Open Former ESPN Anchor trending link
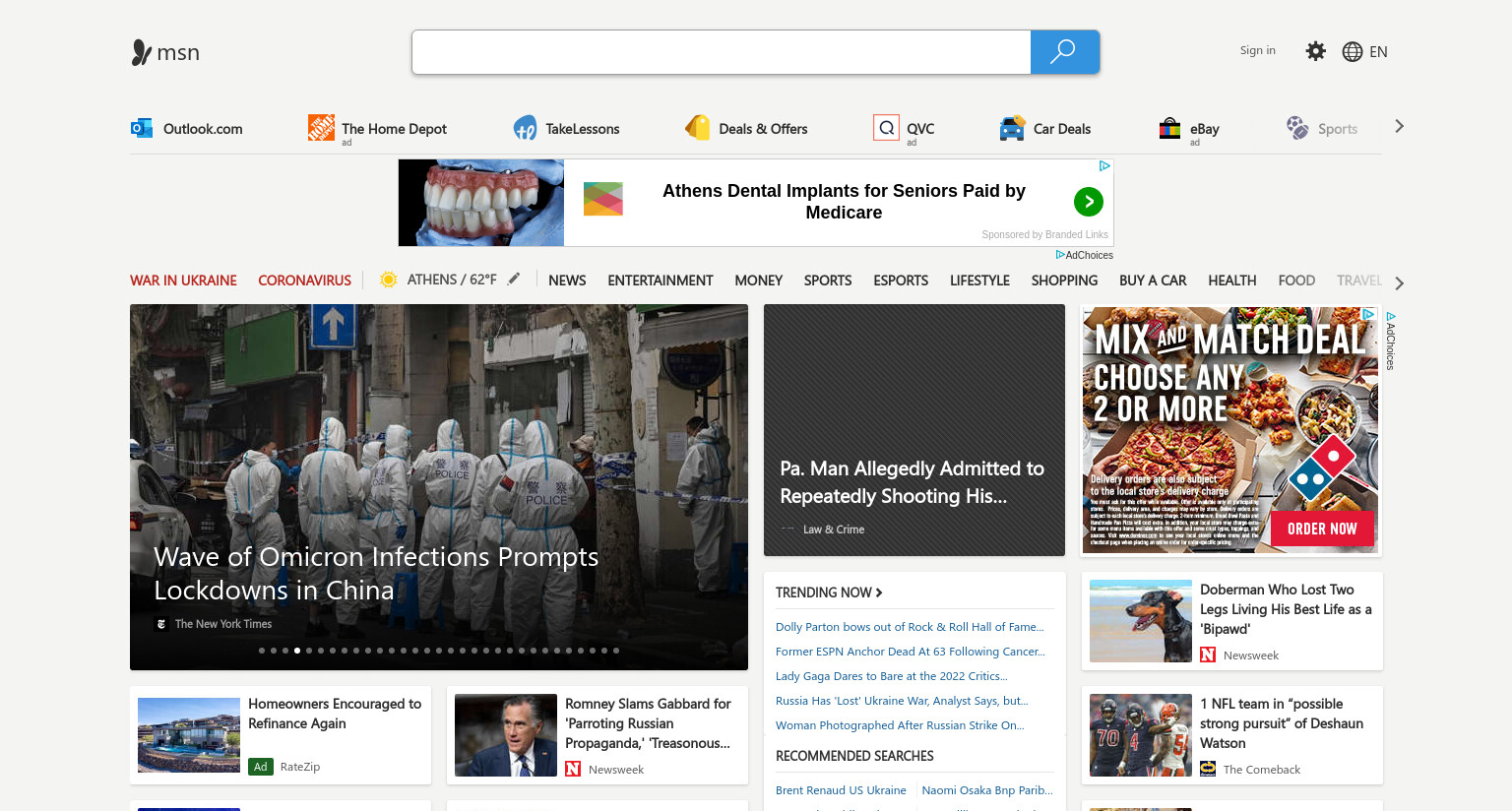 coord(911,652)
